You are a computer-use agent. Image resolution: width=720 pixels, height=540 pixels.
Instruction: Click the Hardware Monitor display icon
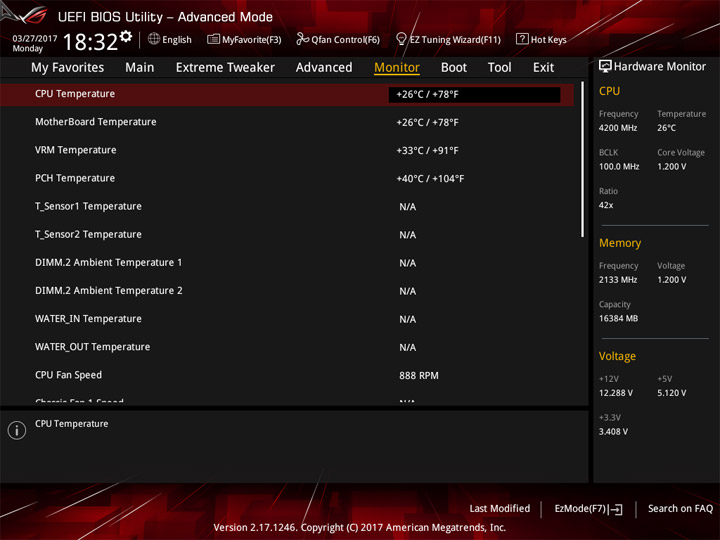[605, 67]
